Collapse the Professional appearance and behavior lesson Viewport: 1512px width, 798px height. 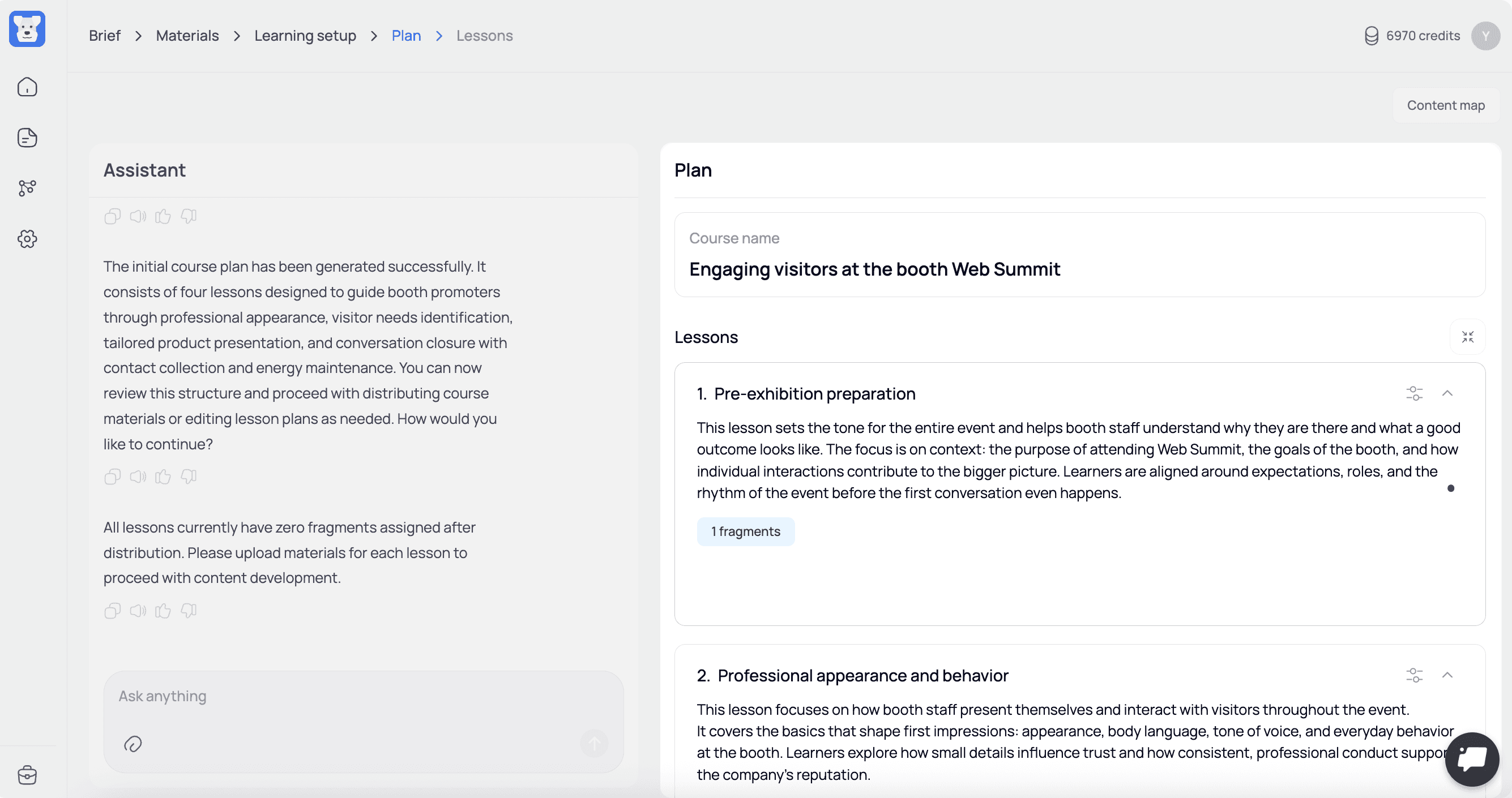tap(1447, 675)
